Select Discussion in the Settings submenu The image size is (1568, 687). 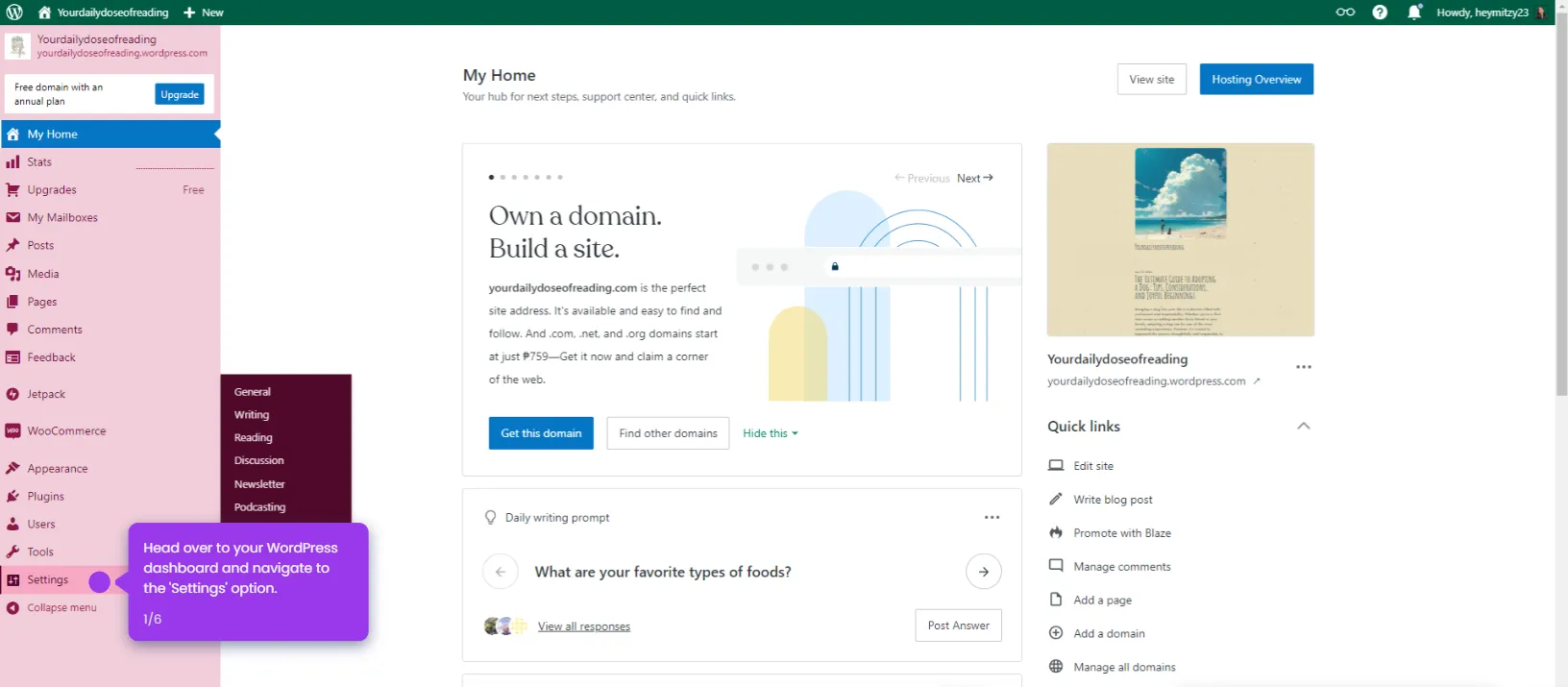(x=259, y=461)
